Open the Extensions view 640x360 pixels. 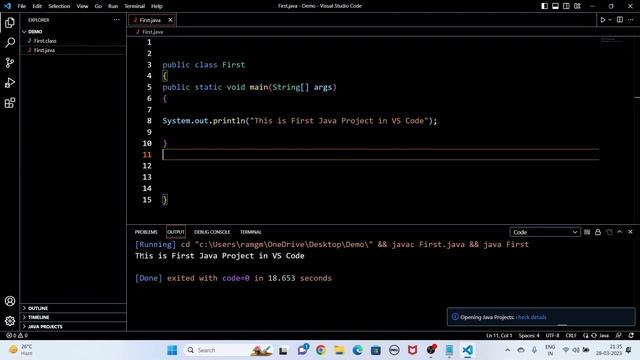[10, 102]
